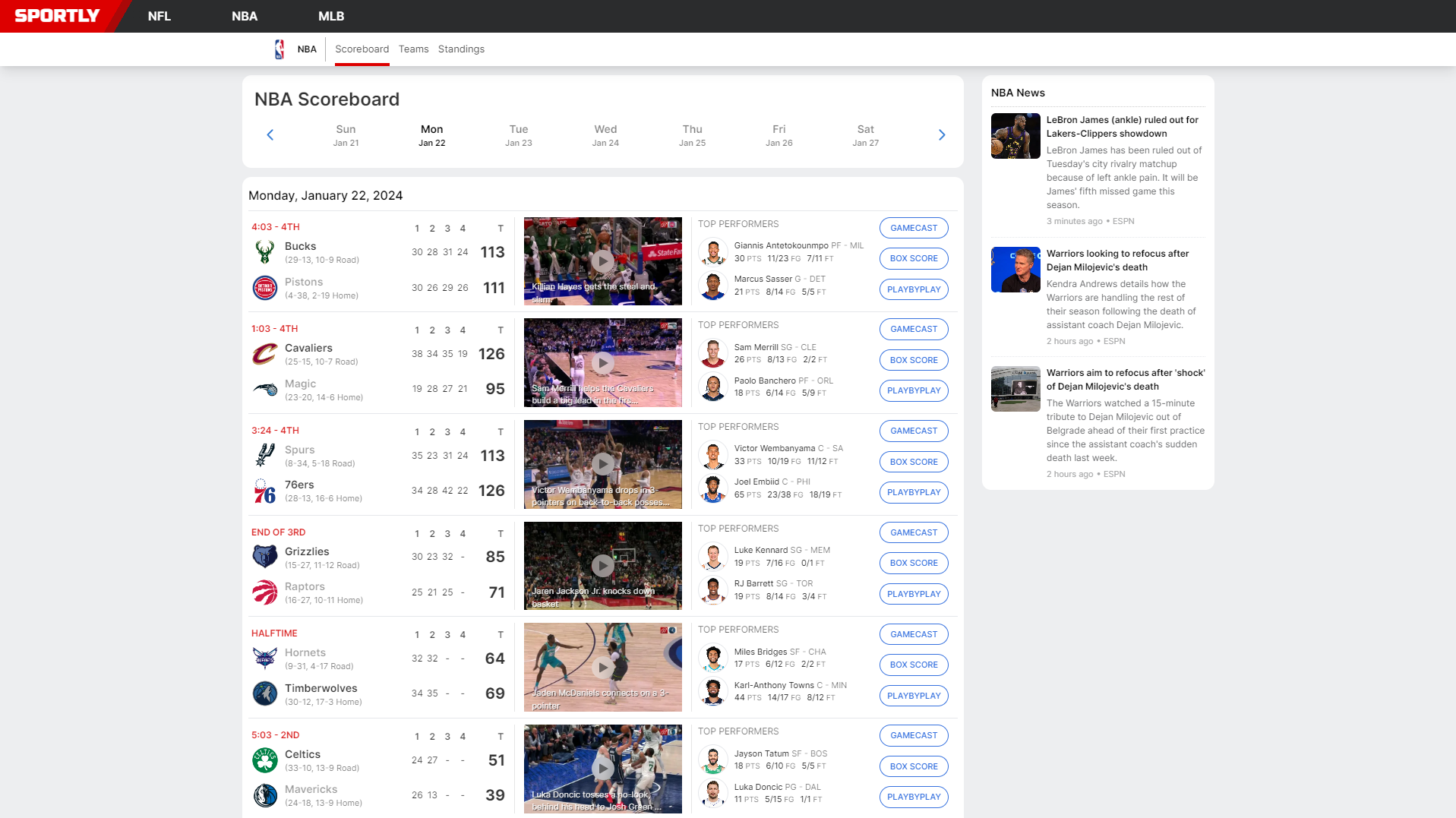Open the Spurs team logo

265,456
